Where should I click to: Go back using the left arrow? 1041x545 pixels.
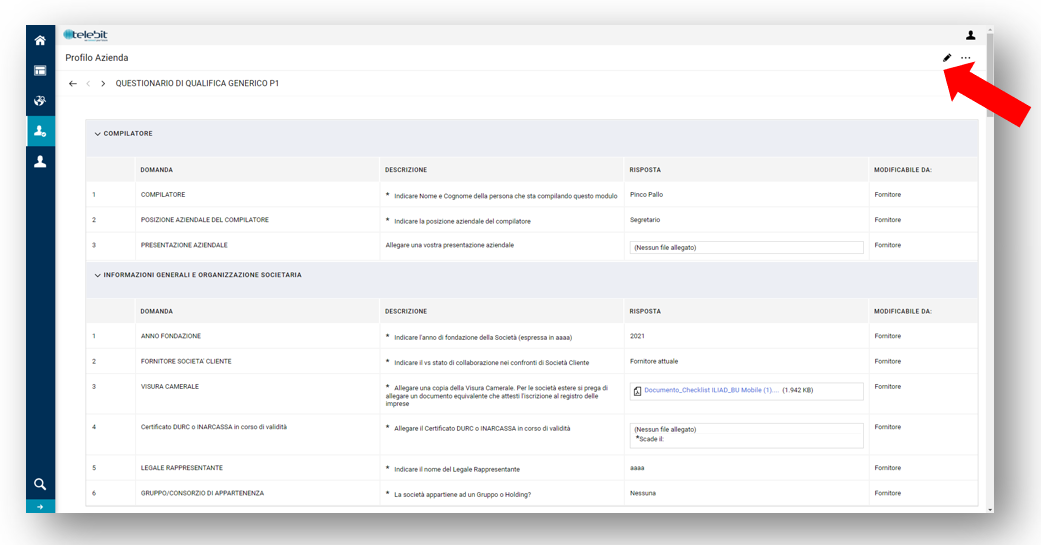(x=73, y=84)
